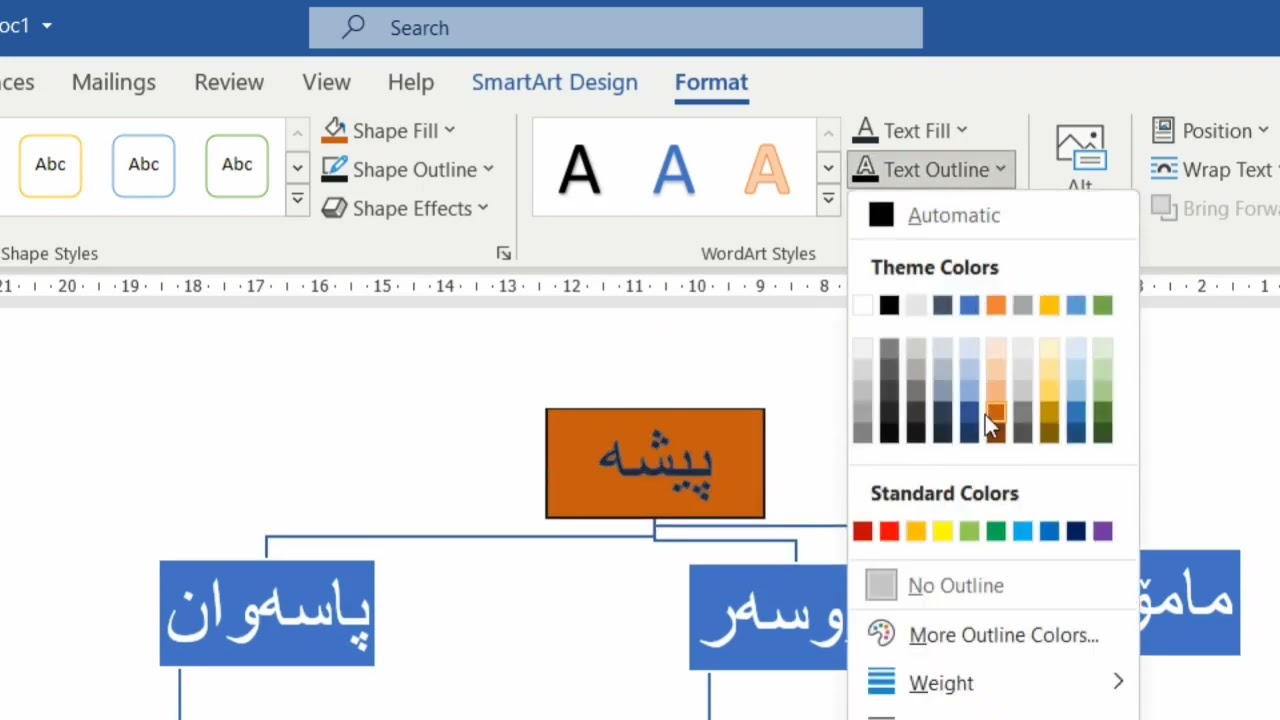Pick the white theme color swatch
The width and height of the screenshot is (1280, 720).
point(863,305)
